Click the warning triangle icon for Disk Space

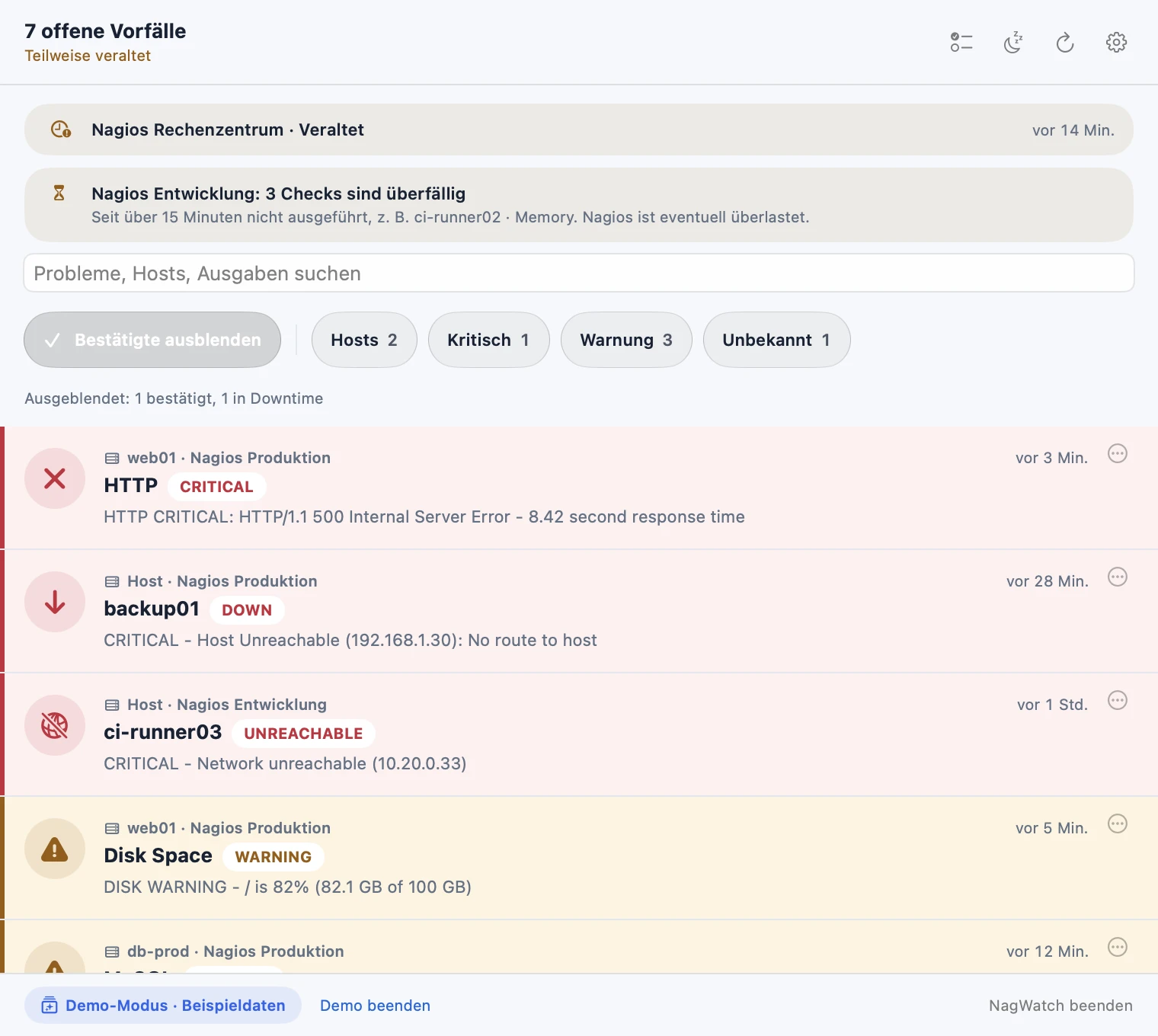pyautogui.click(x=55, y=849)
